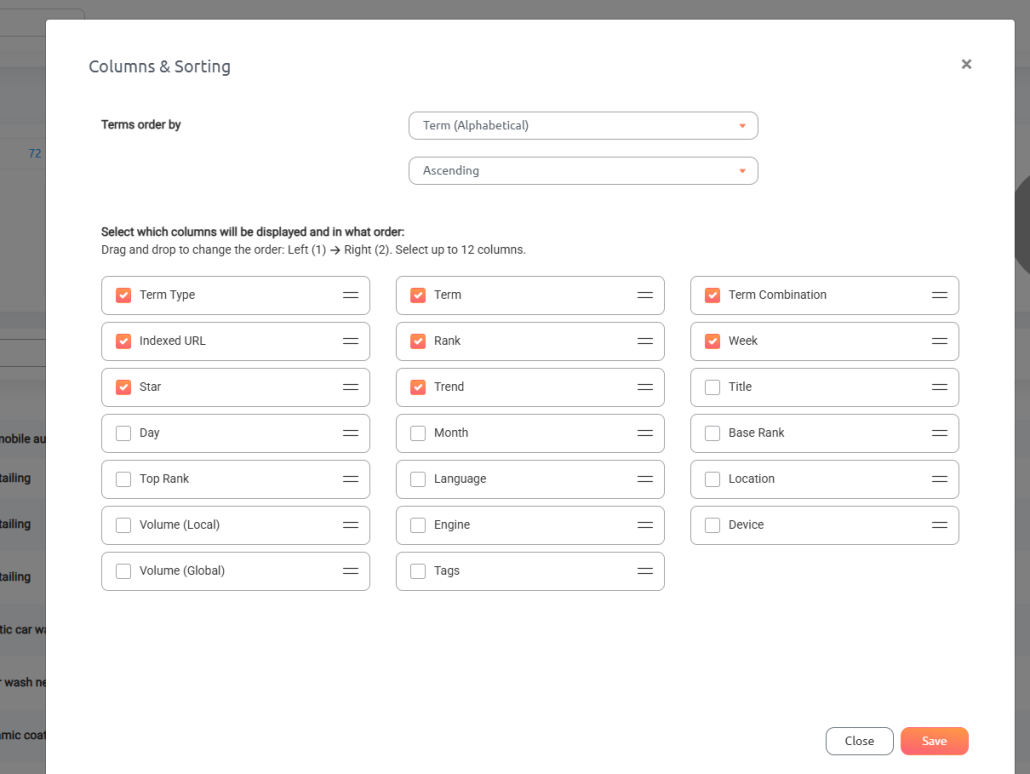Uncheck the Star column checkbox
This screenshot has height=774, width=1030.
123,387
